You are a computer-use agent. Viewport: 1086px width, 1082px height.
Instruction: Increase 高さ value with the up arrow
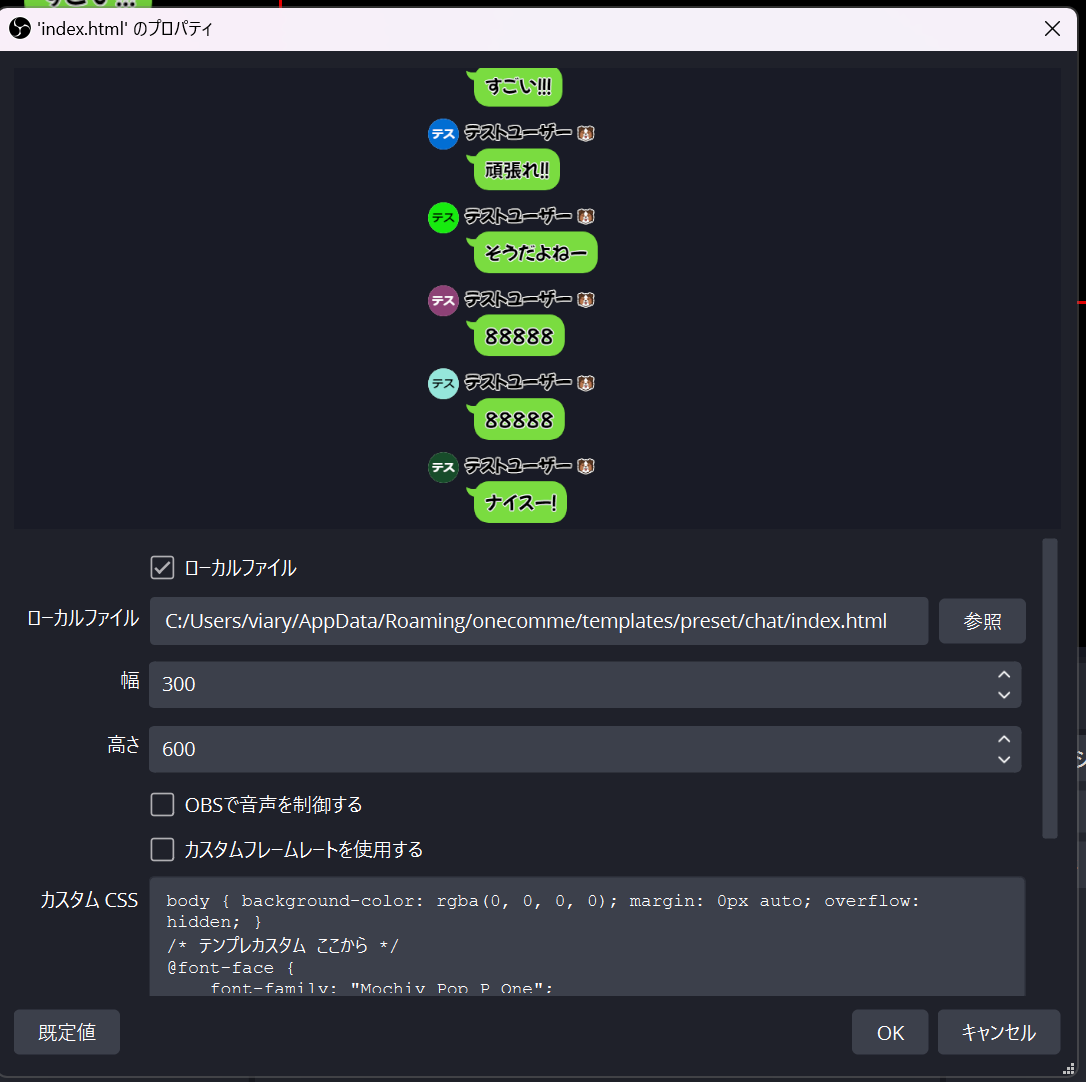(1004, 740)
